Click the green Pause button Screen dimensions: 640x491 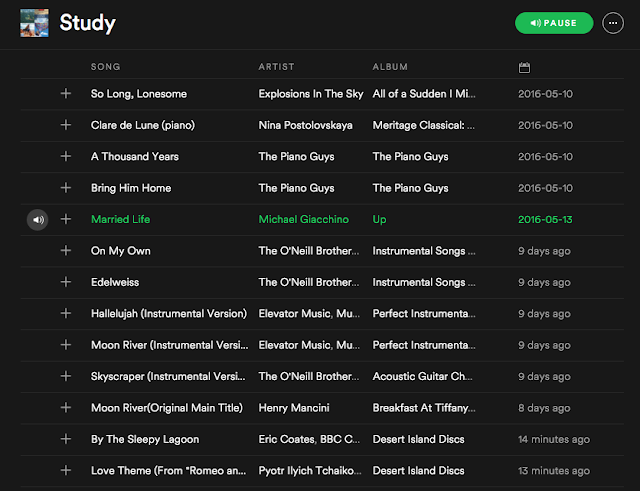(554, 23)
